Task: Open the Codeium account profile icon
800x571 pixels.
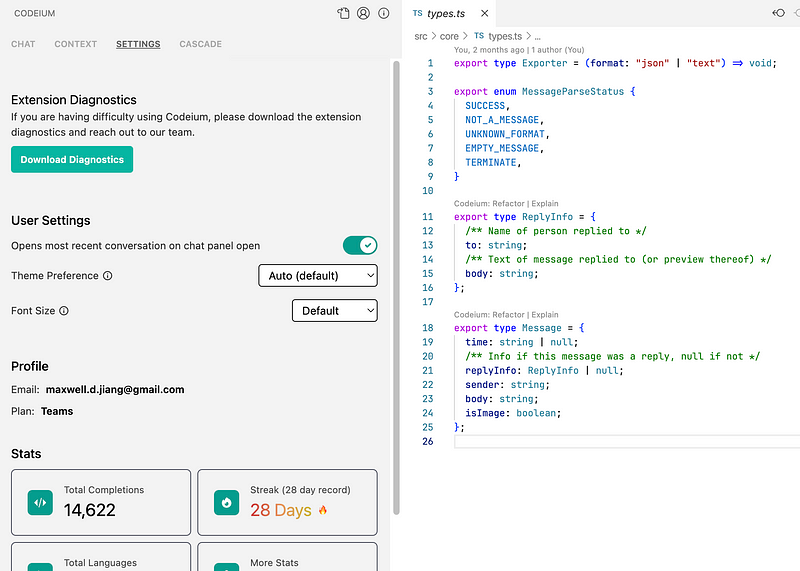Action: click(363, 13)
